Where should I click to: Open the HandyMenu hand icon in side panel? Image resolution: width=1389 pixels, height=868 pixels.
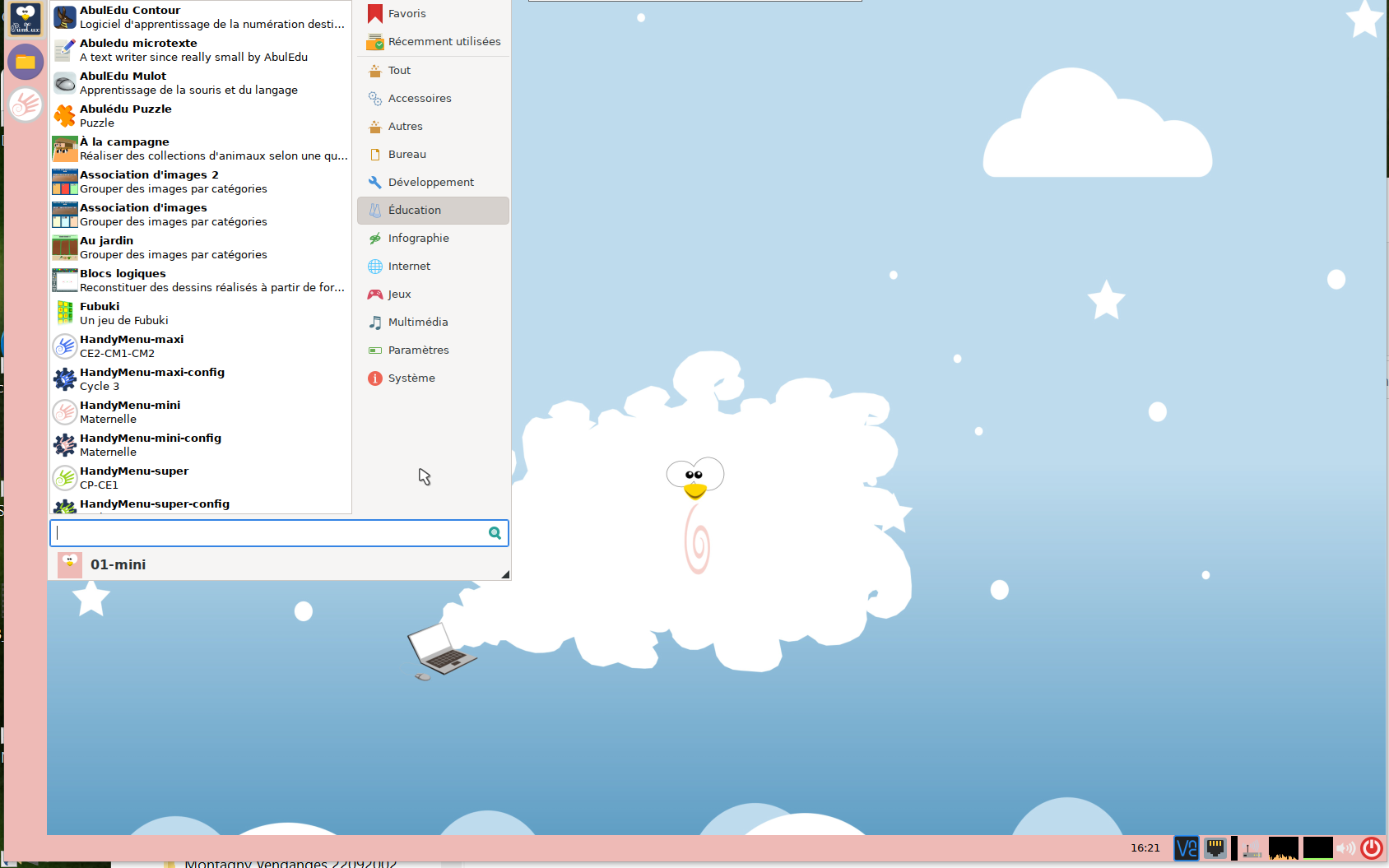pos(26,105)
